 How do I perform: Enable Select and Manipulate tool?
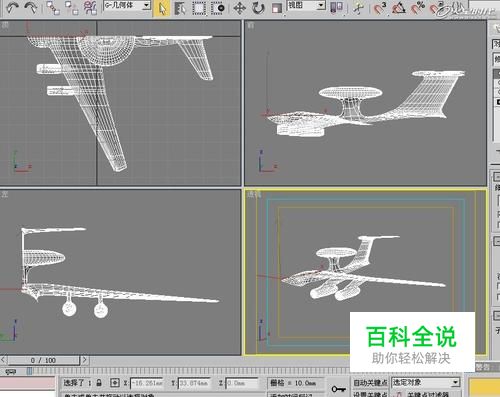point(358,8)
